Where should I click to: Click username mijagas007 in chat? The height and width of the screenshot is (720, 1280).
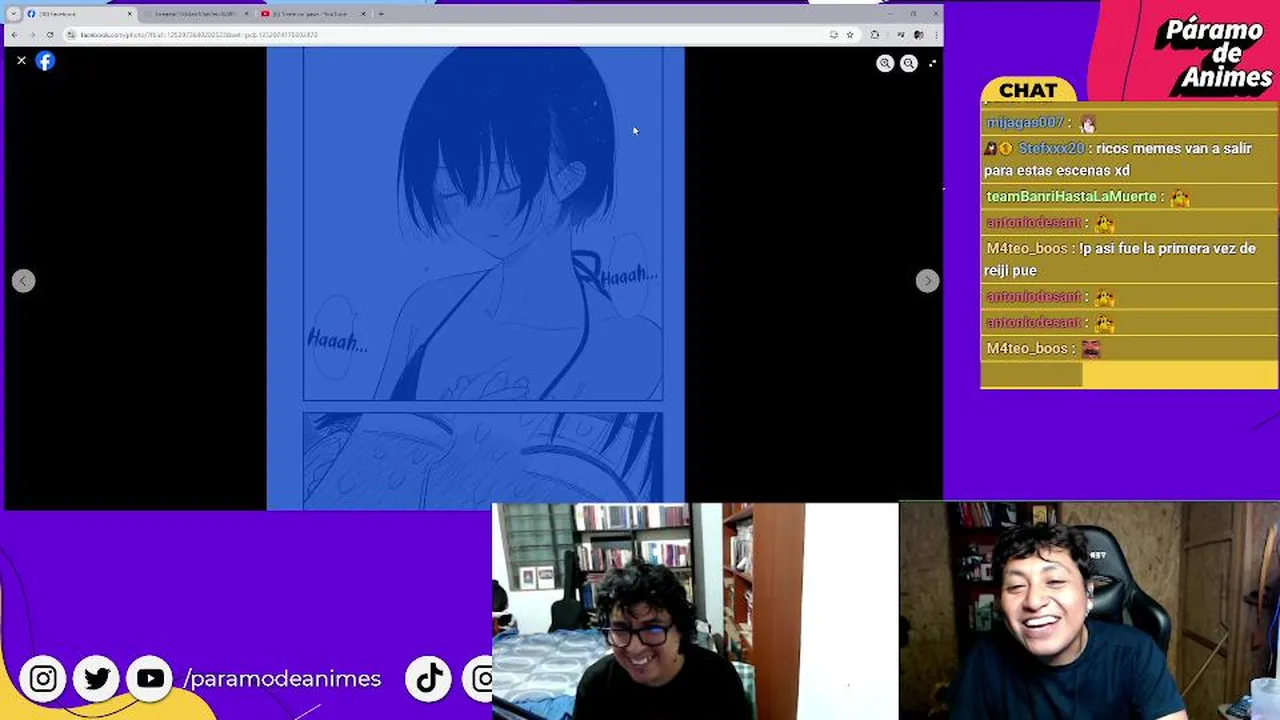click(x=1025, y=122)
